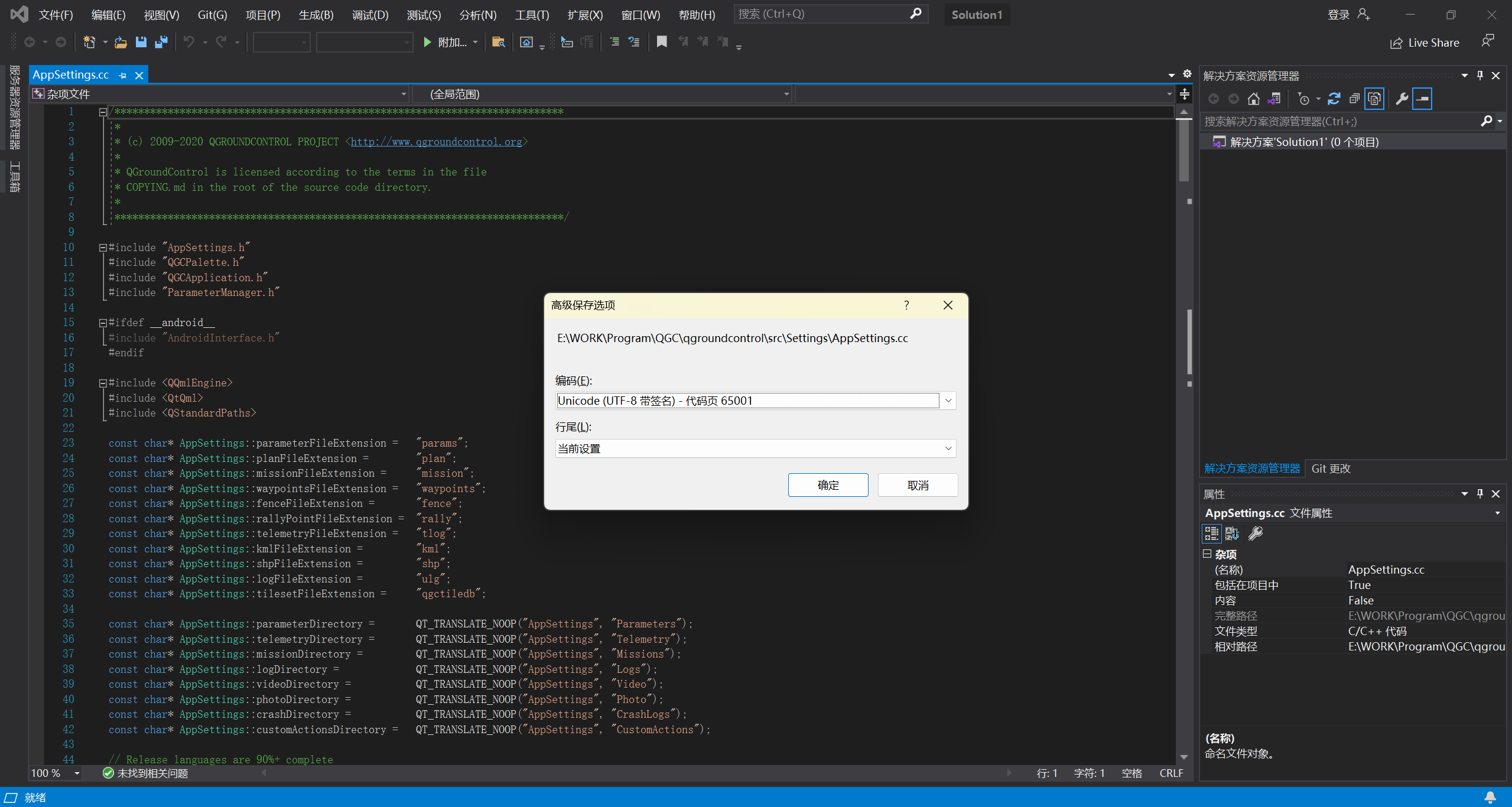This screenshot has width=1512, height=807.
Task: Click the CRLF line ending indicator
Action: point(1170,773)
